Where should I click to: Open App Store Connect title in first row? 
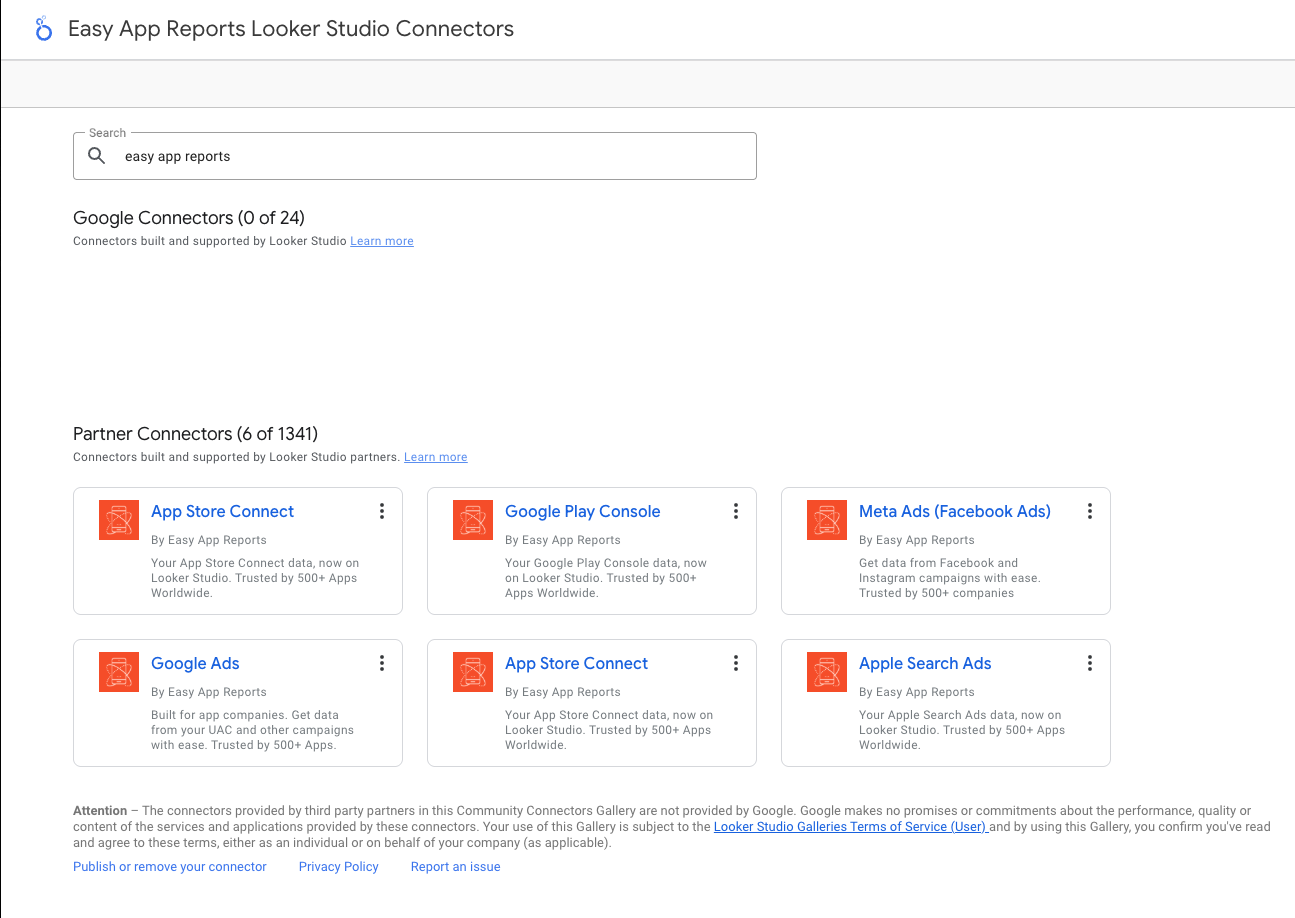click(222, 511)
